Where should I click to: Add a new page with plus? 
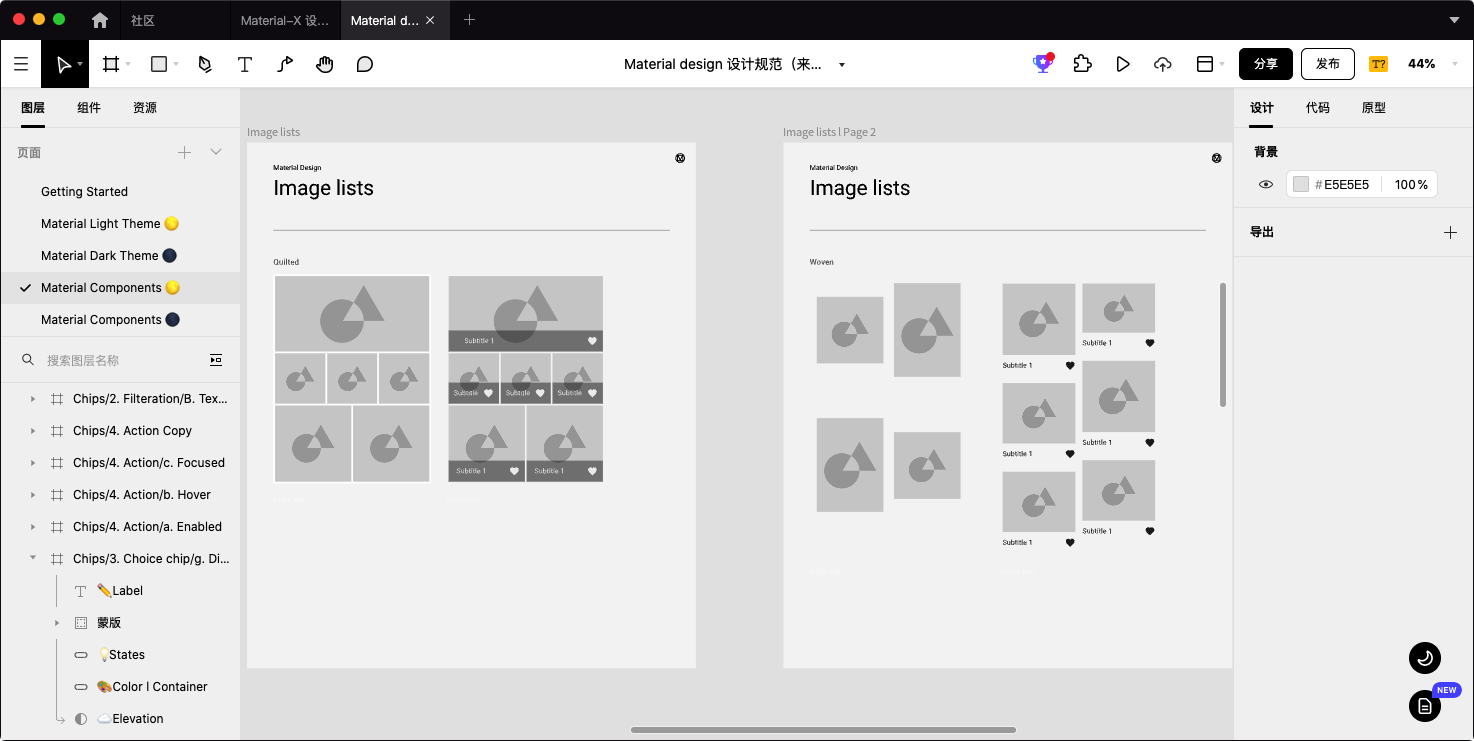(184, 152)
